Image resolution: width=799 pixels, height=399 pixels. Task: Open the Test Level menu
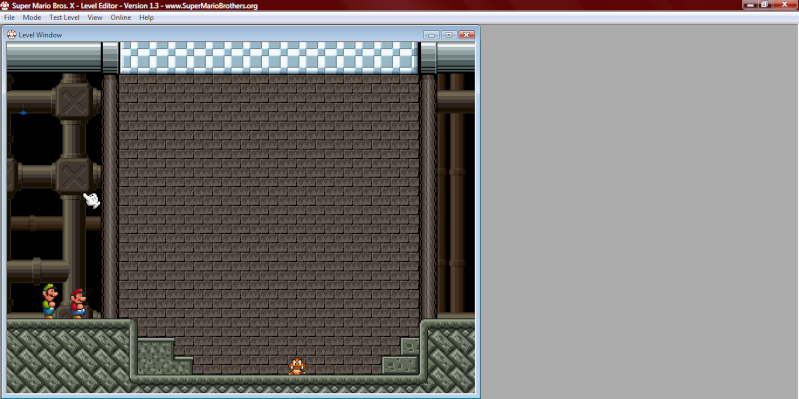[x=64, y=17]
